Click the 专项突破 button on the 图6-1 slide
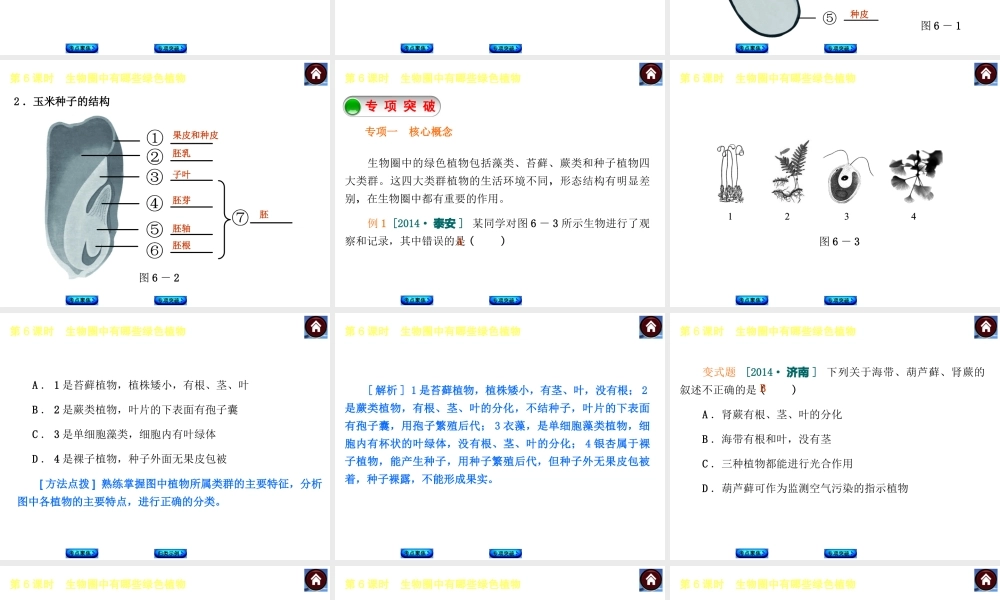Image resolution: width=1000 pixels, height=600 pixels. point(840,48)
